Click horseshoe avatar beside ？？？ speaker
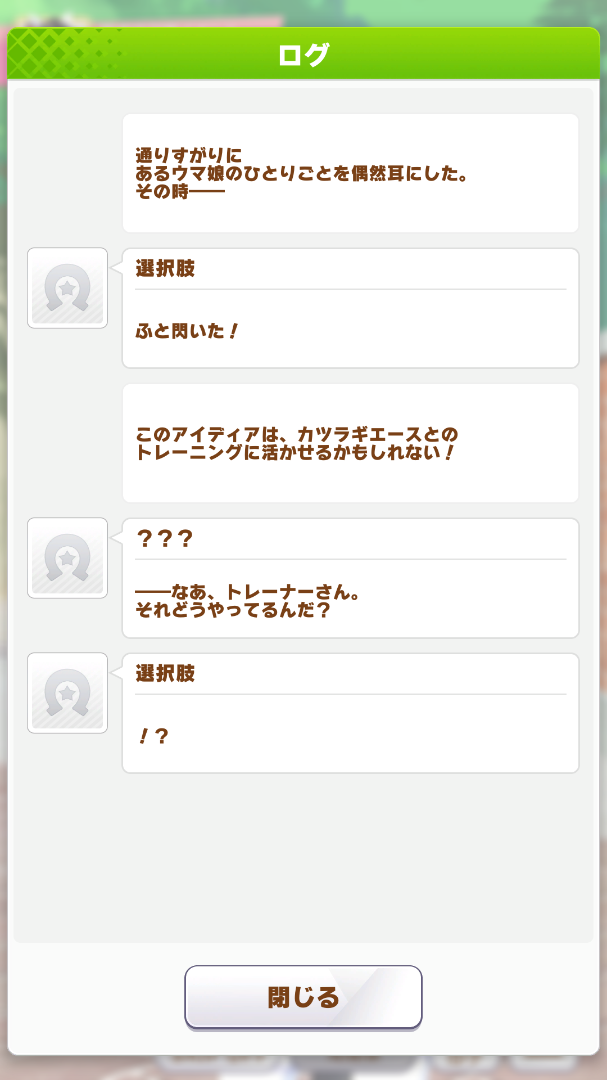This screenshot has width=607, height=1080. [x=67, y=558]
